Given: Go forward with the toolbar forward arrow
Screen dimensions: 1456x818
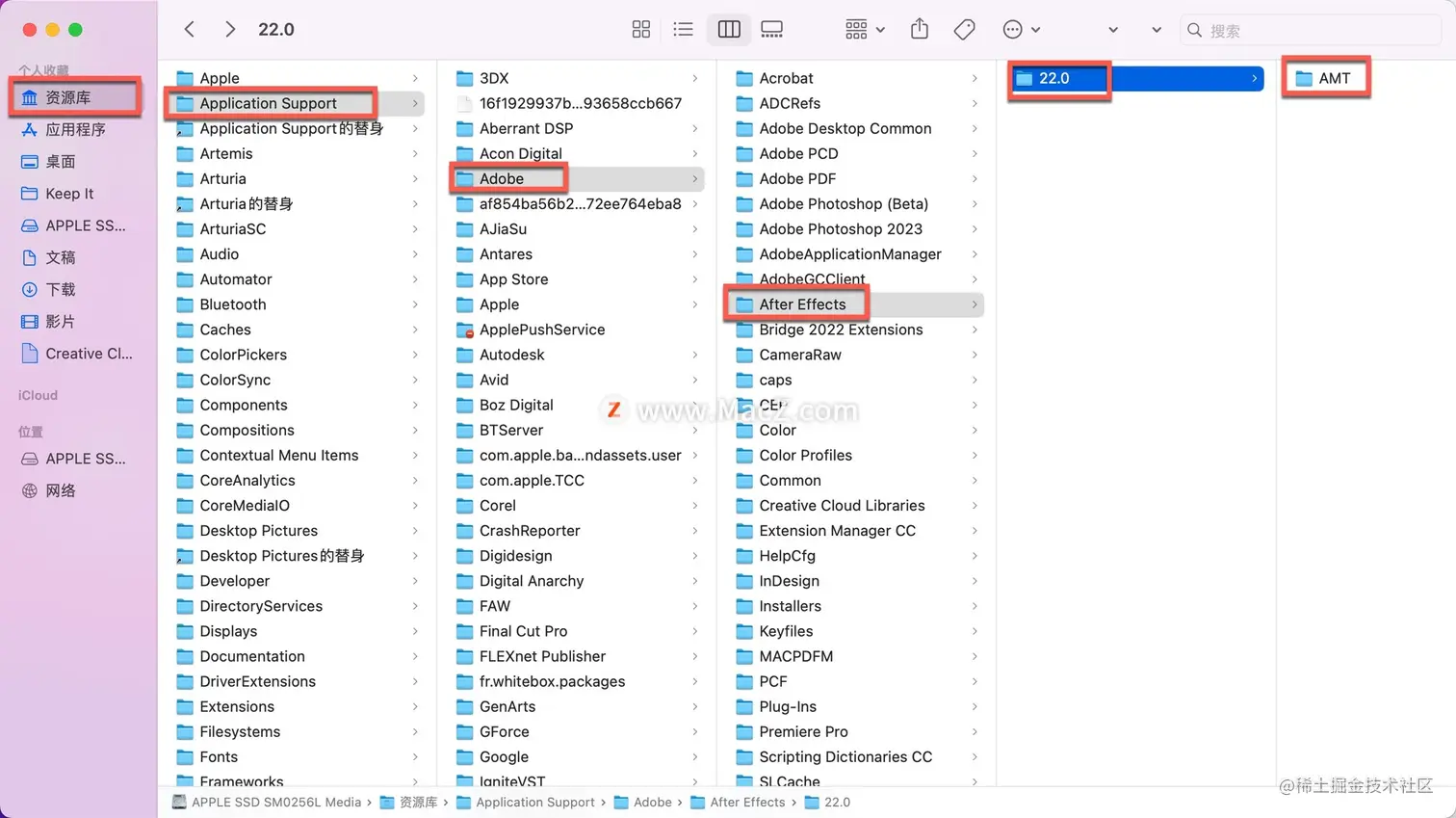Looking at the screenshot, I should (229, 29).
